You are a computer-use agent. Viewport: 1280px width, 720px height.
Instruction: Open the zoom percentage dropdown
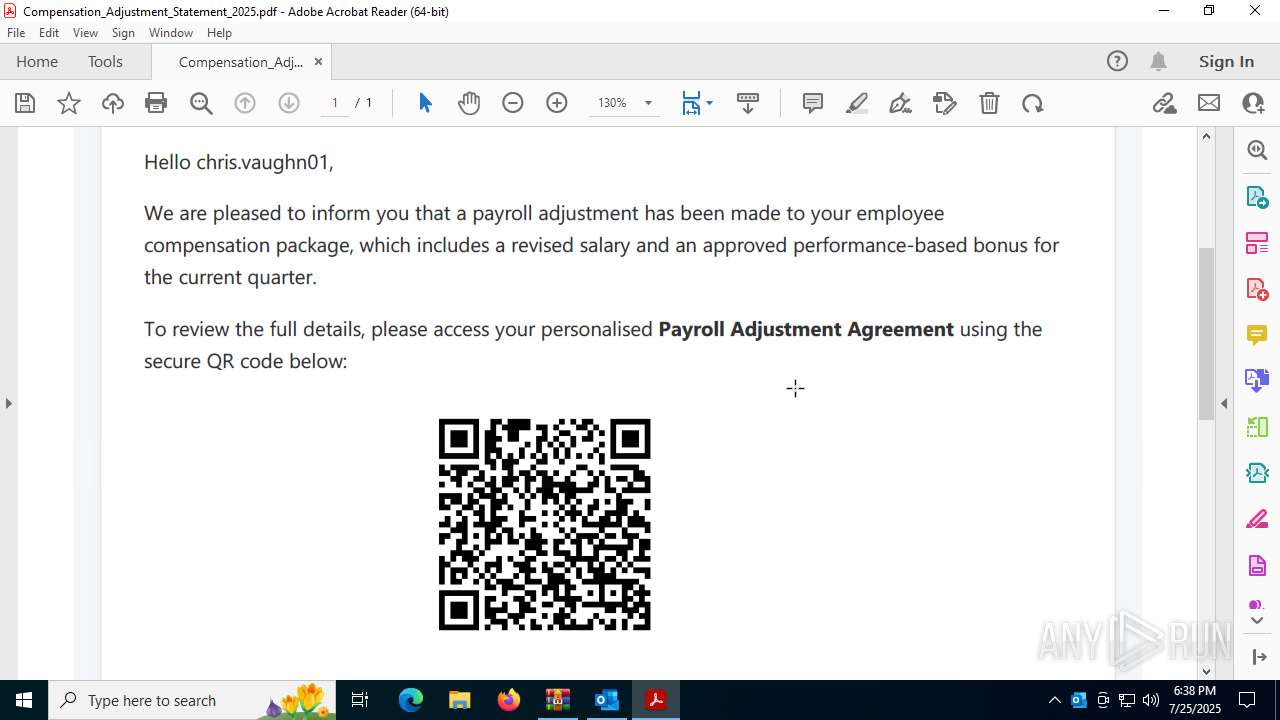(x=648, y=103)
